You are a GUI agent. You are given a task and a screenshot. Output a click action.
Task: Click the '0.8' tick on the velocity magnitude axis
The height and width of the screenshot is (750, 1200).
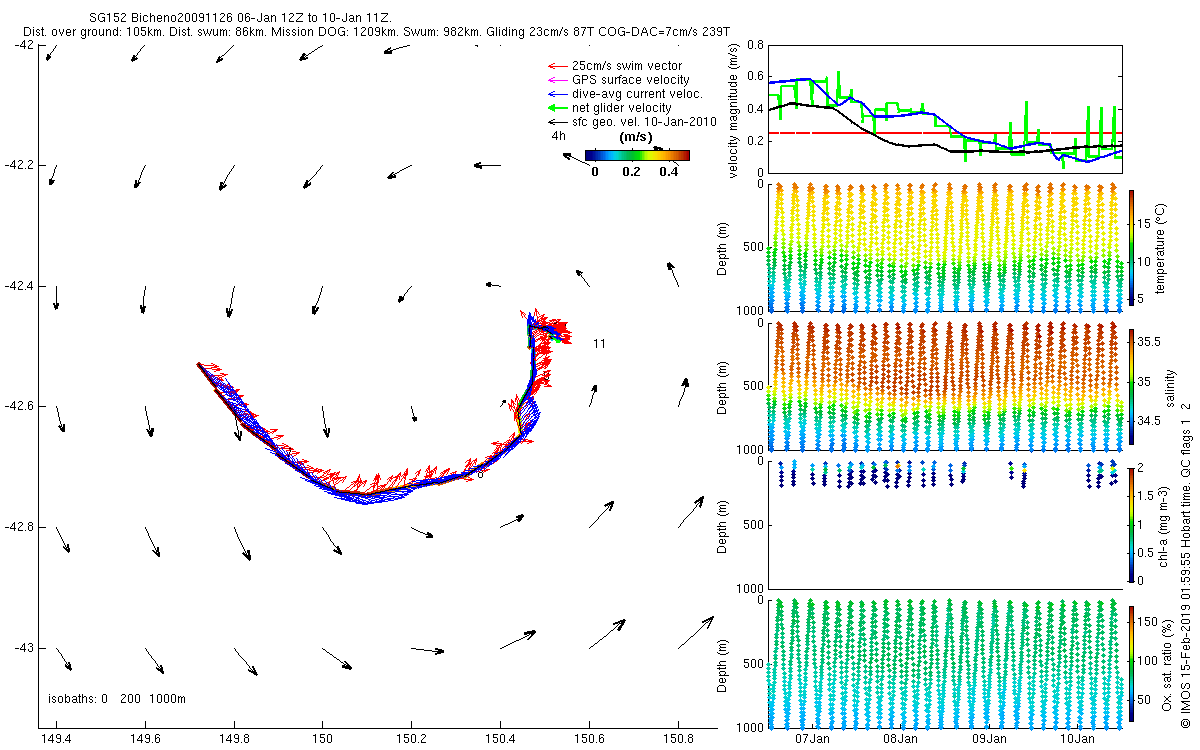click(755, 46)
